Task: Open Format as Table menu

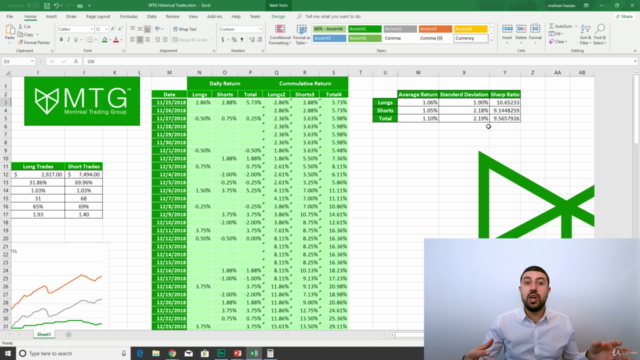Action: point(302,35)
